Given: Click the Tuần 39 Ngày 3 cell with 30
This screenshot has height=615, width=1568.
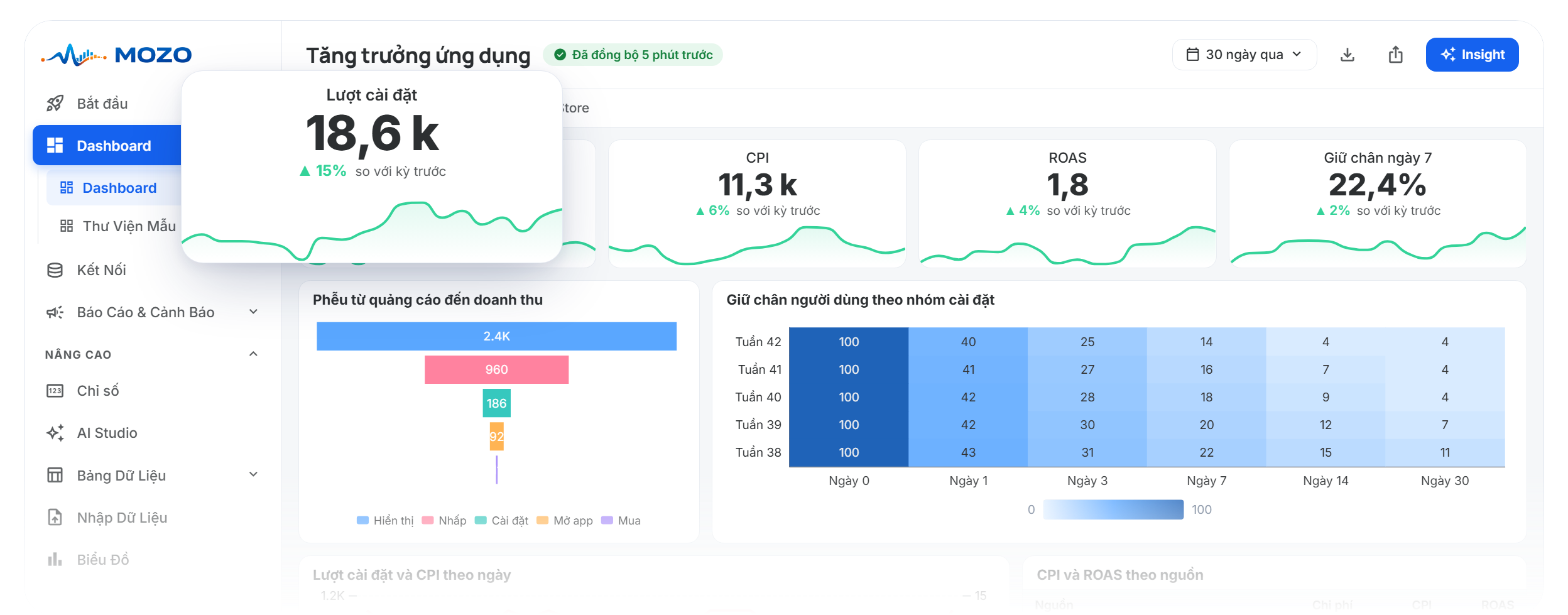Looking at the screenshot, I should 1087,425.
